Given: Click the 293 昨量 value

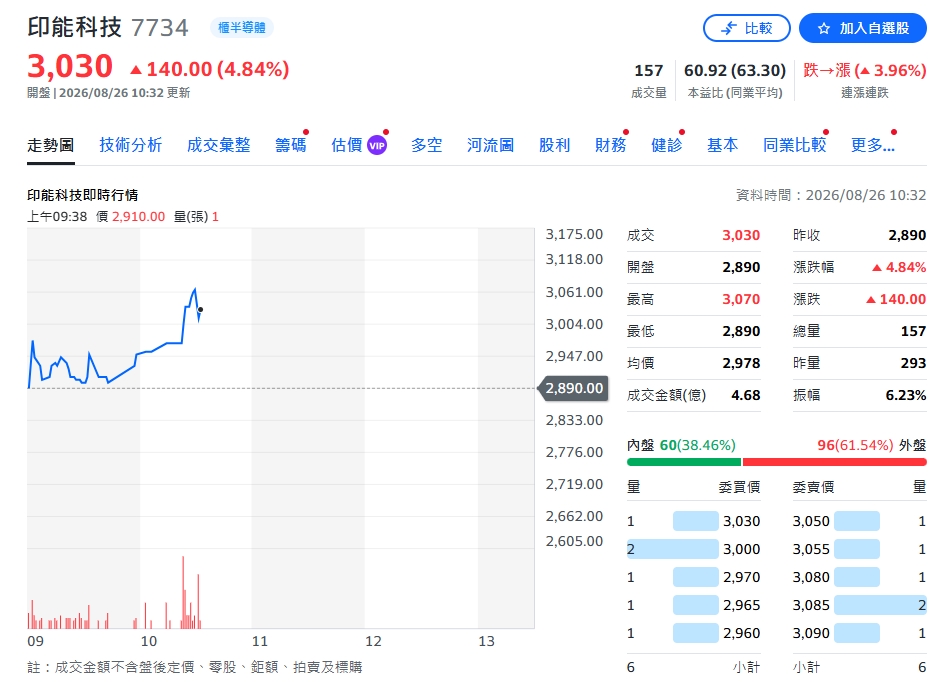Looking at the screenshot, I should 913,363.
